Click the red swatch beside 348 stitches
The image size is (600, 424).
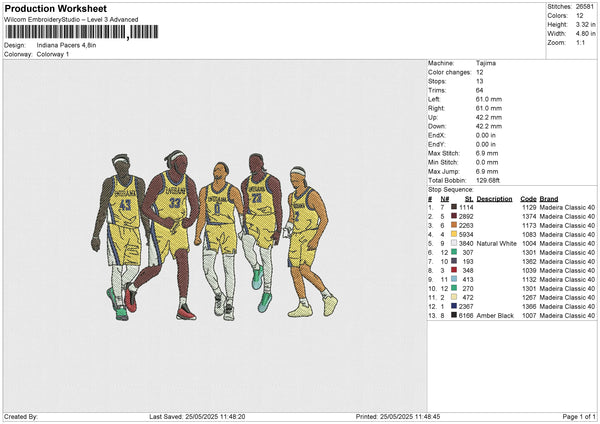tap(454, 270)
